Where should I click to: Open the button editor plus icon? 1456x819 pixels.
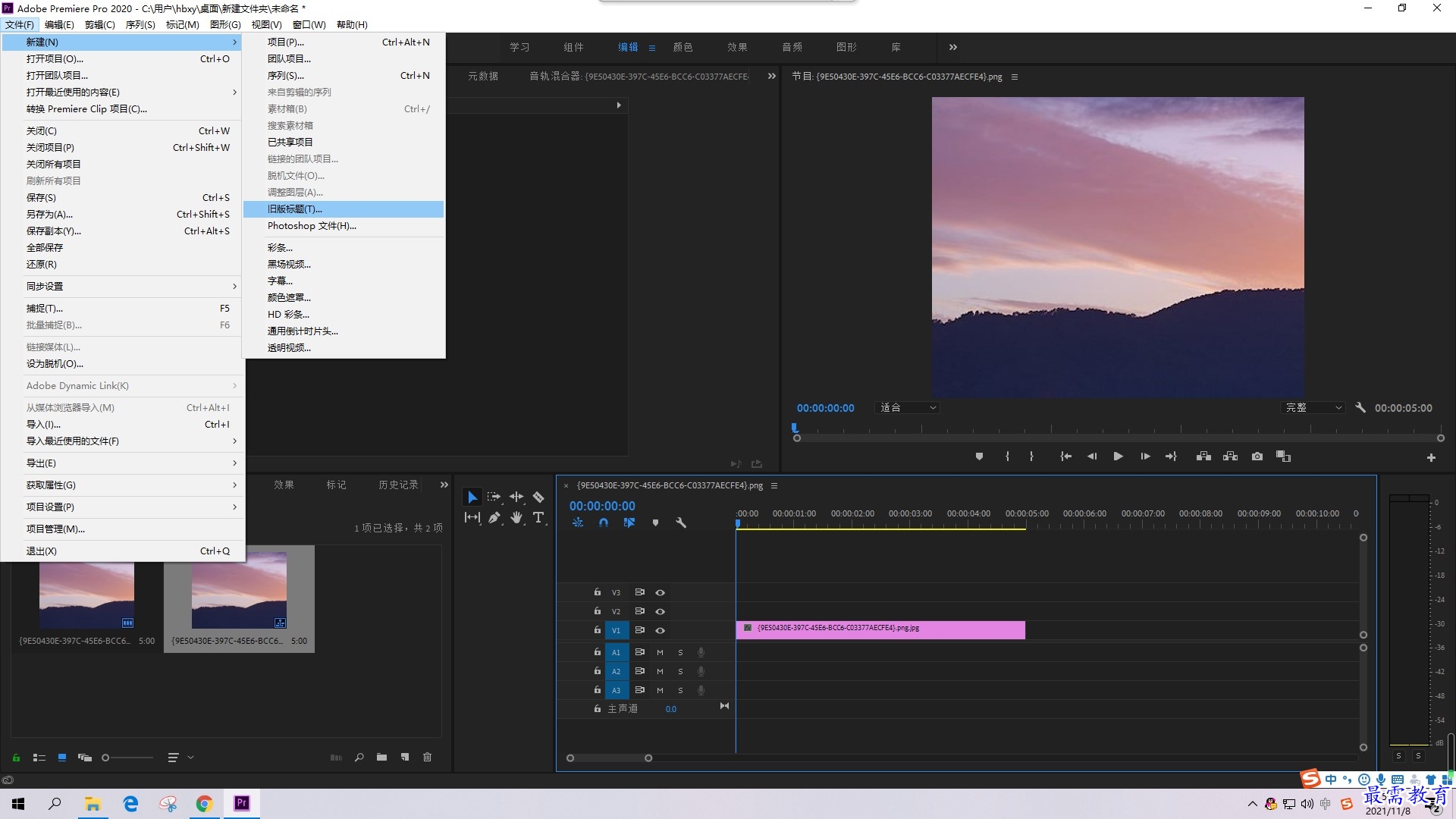pyautogui.click(x=1431, y=457)
